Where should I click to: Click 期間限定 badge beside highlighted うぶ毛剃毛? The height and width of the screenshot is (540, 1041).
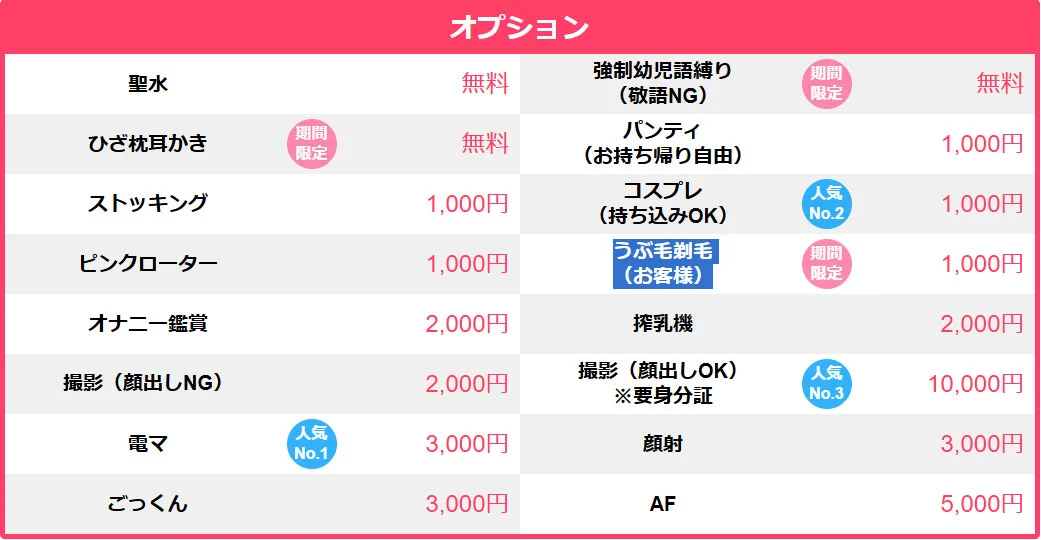click(826, 264)
